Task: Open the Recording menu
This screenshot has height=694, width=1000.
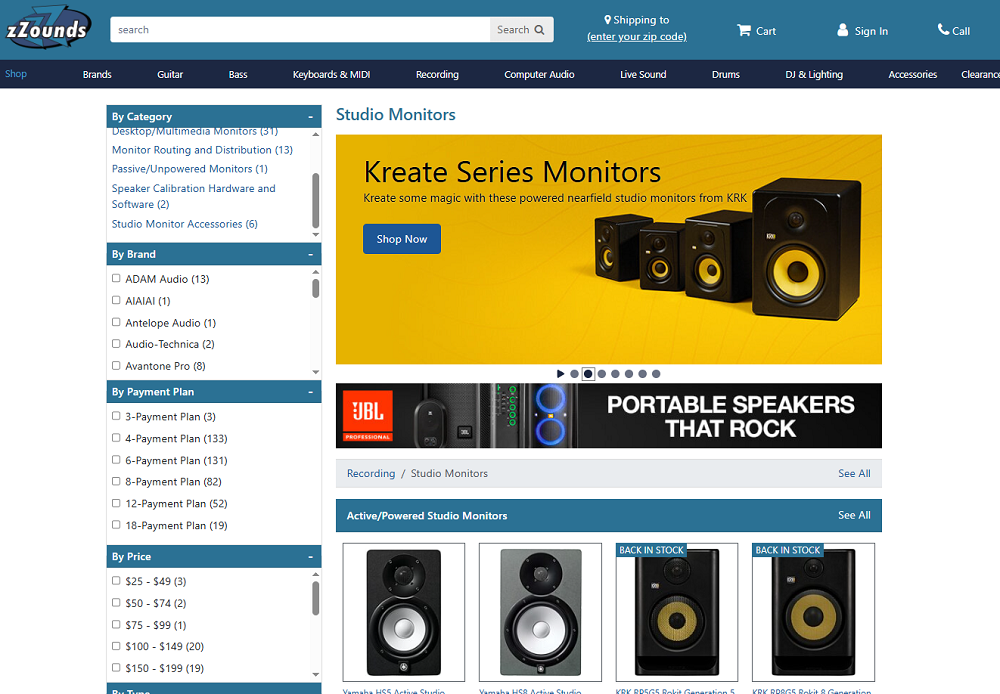Action: click(x=437, y=75)
